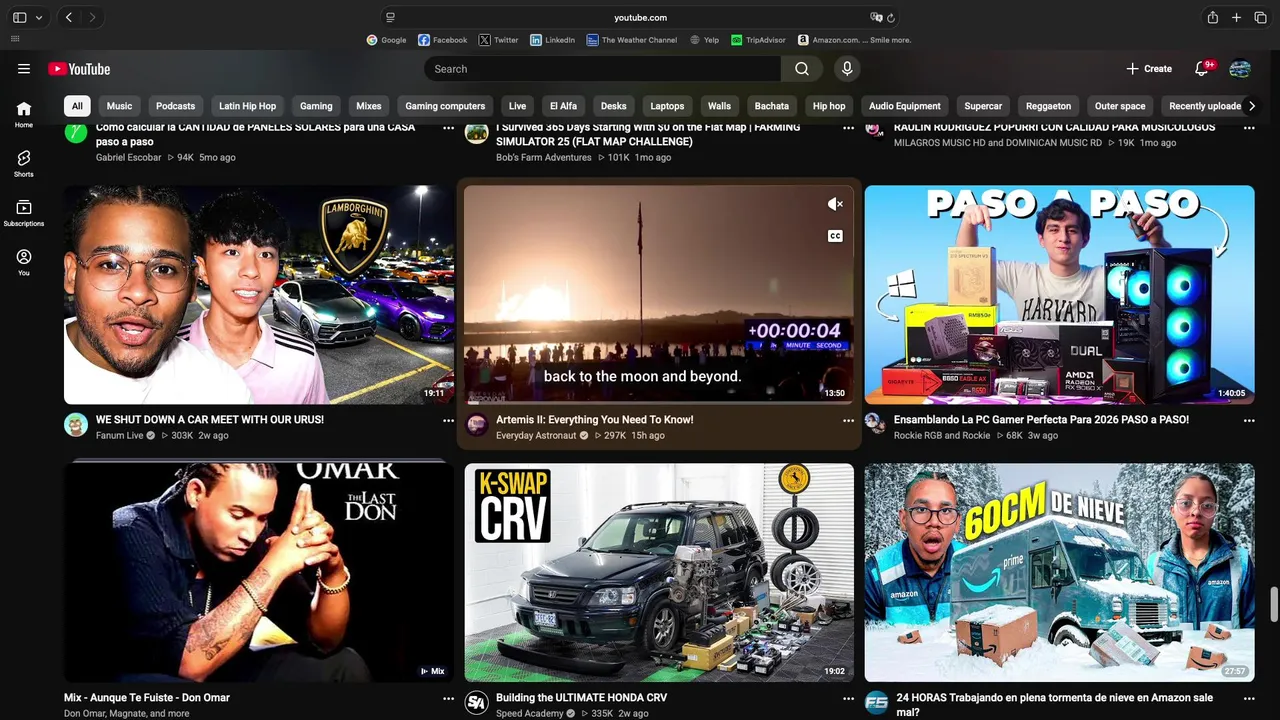
Task: Select the Latin Hip Hop chip
Action: coord(248,106)
